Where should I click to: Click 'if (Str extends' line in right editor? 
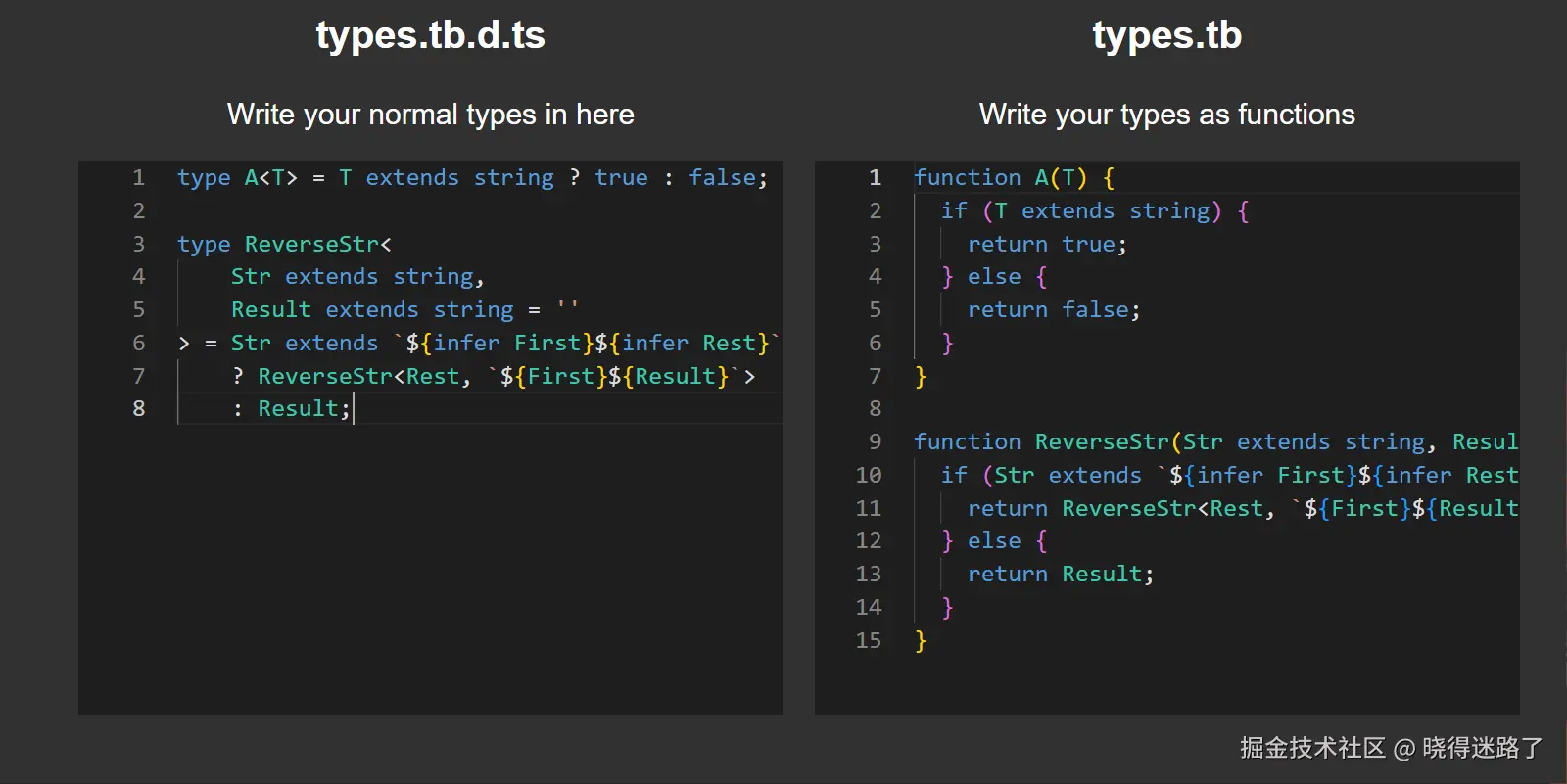point(1230,476)
